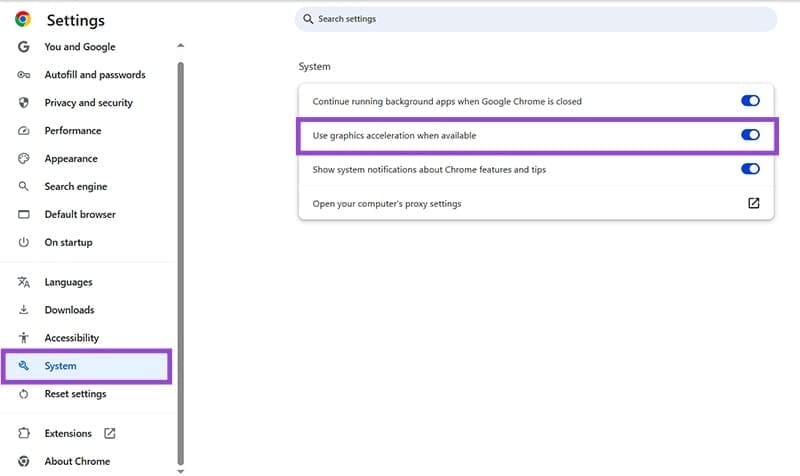The image size is (800, 476).
Task: Click the translate icon for Languages
Action: (x=23, y=282)
